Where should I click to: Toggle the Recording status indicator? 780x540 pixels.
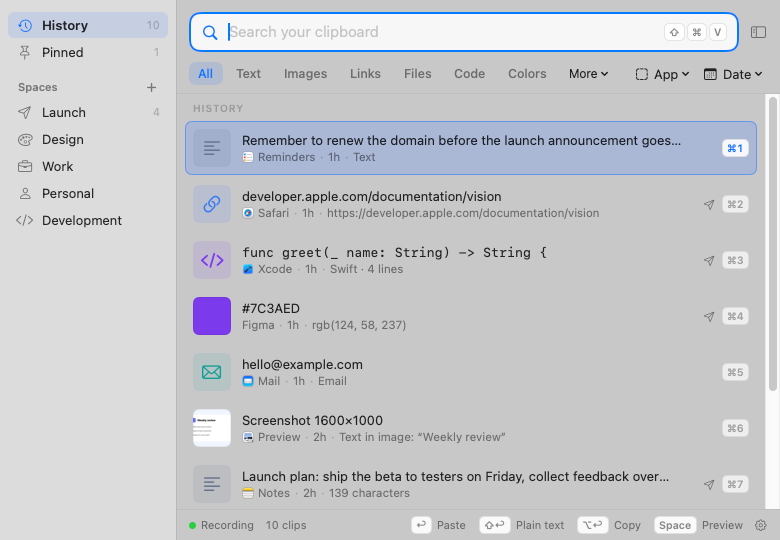(221, 525)
